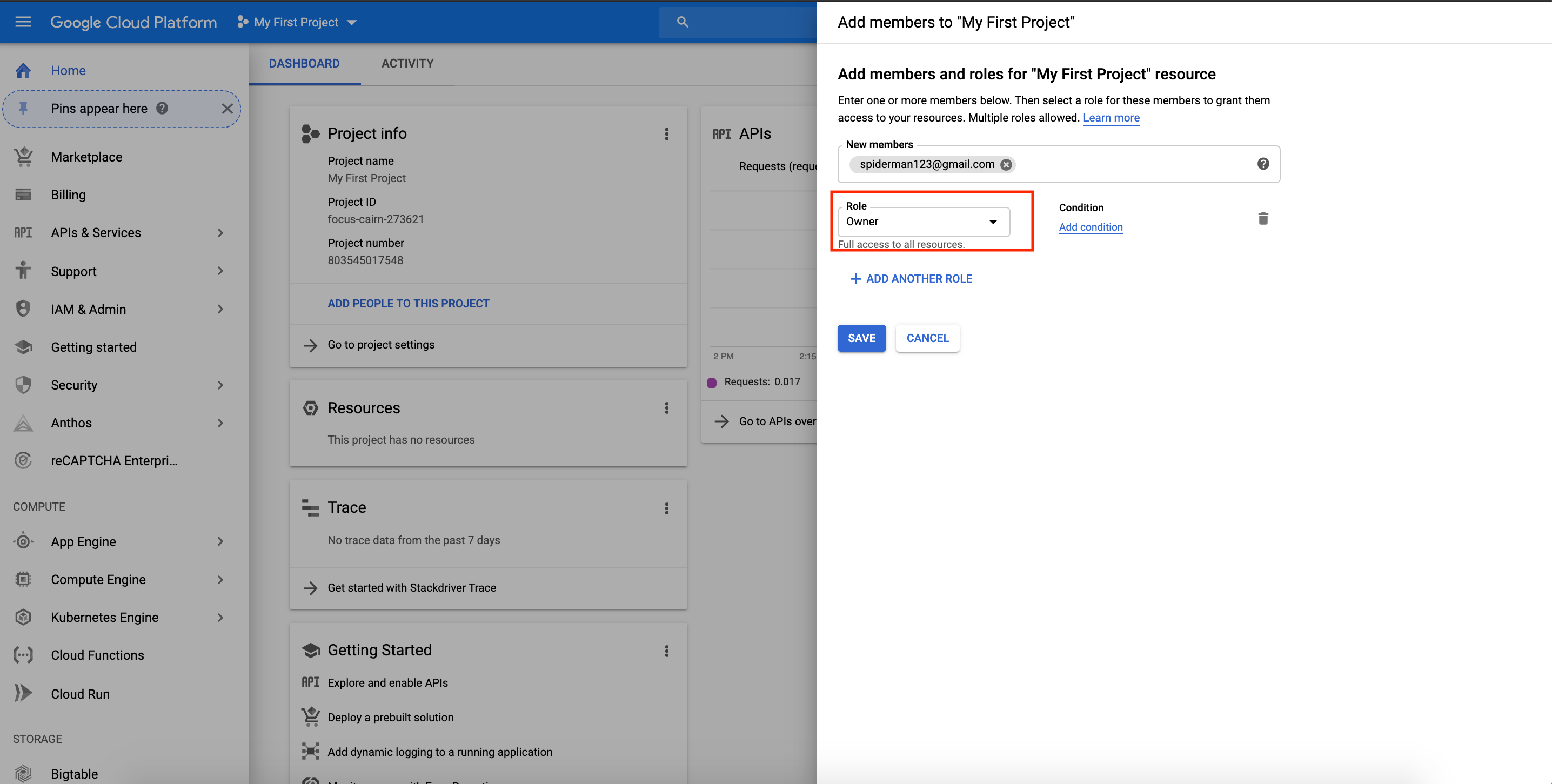The image size is (1552, 784).
Task: Click the Save button
Action: tap(861, 338)
